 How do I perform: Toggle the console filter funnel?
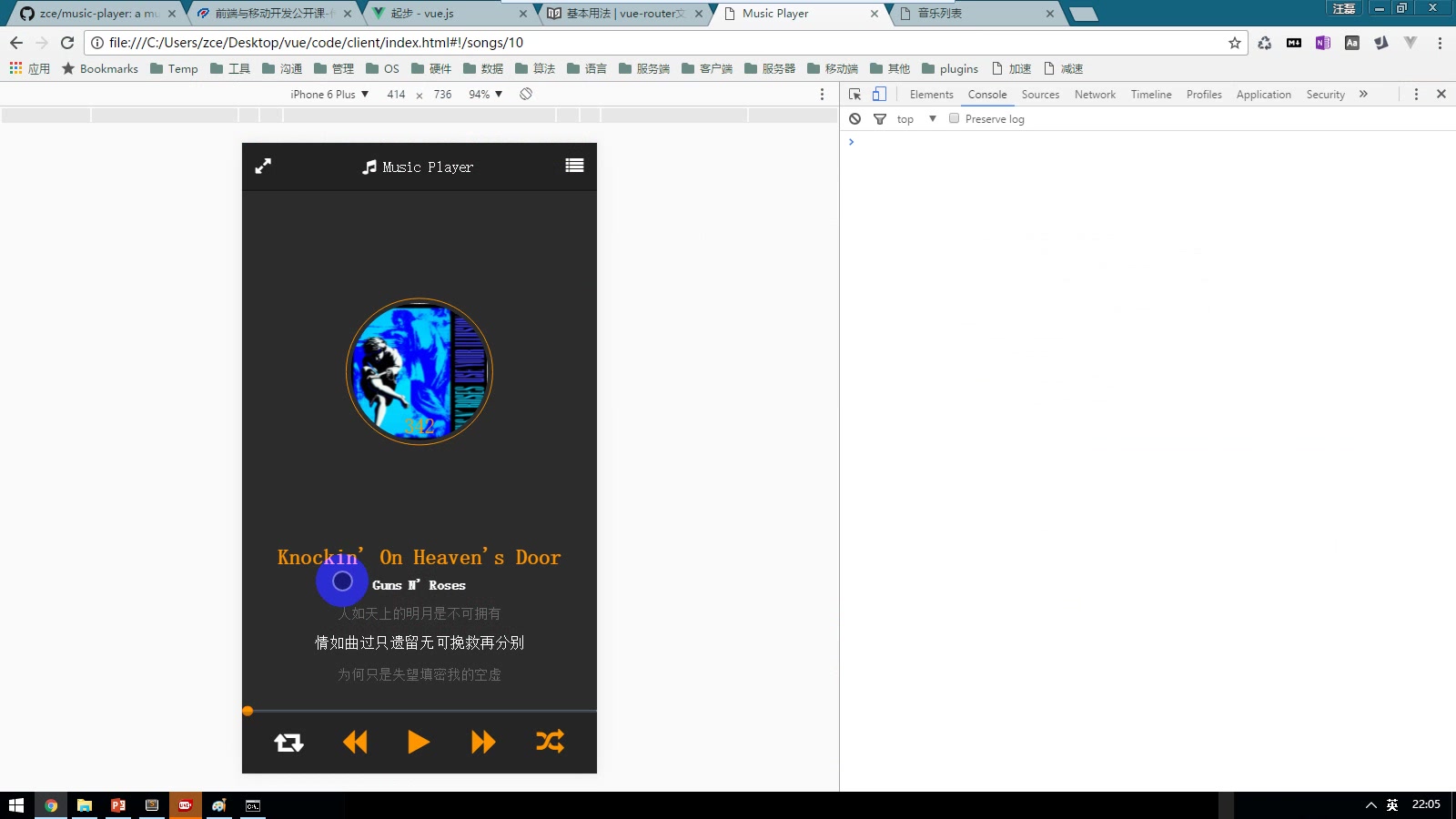tap(880, 118)
